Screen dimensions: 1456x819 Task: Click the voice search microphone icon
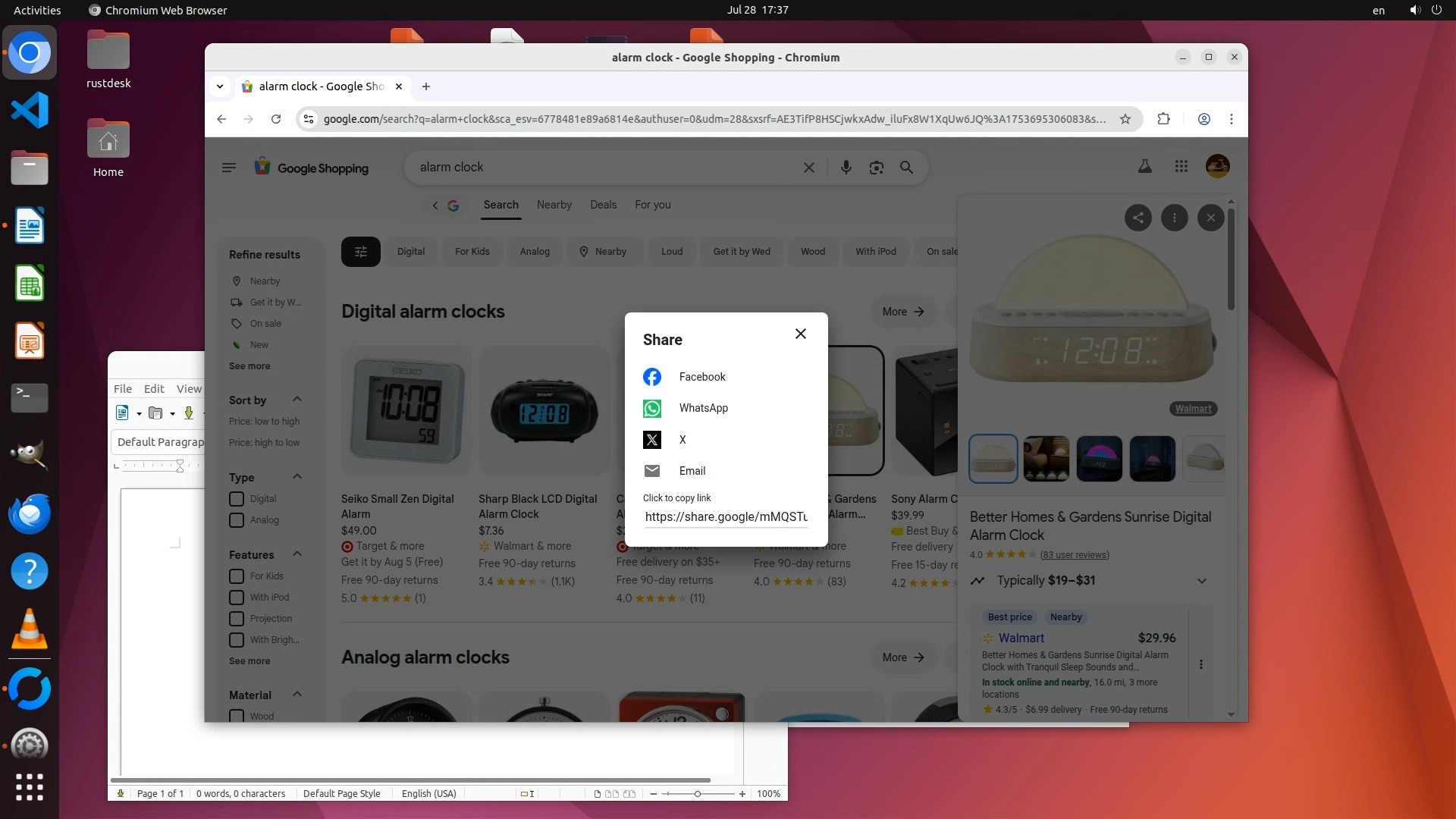(846, 168)
